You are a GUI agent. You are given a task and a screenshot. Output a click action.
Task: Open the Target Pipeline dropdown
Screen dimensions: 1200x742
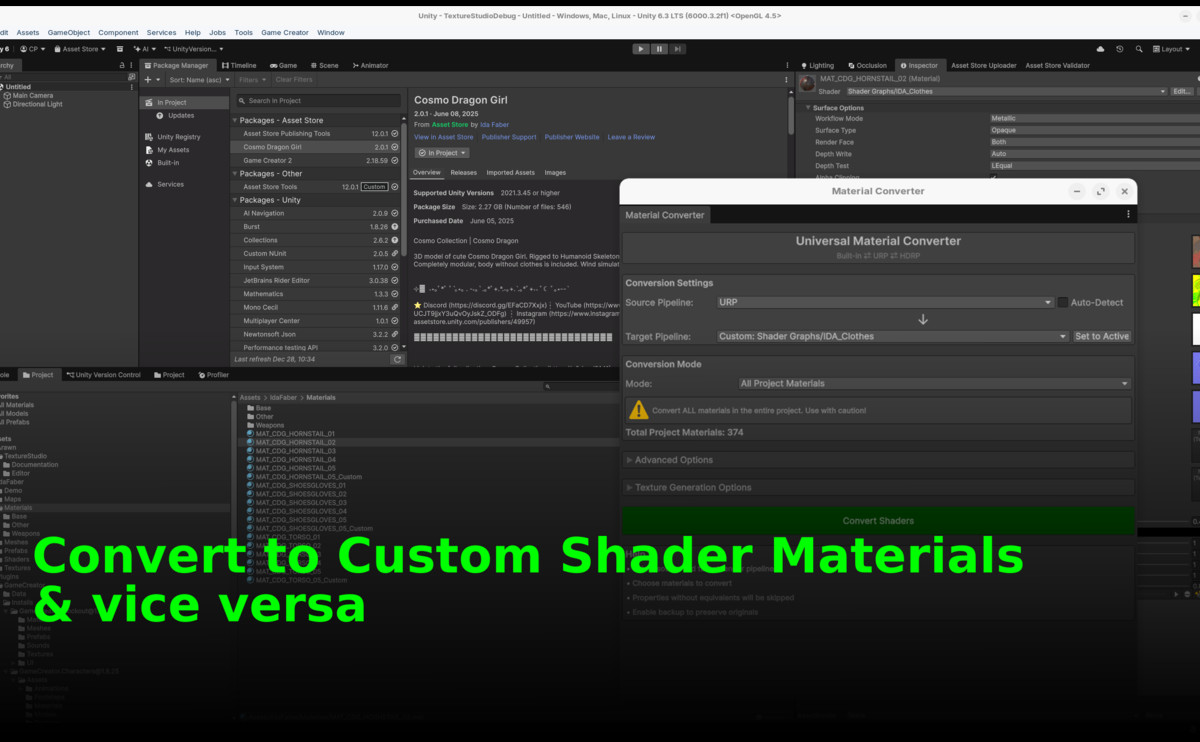[892, 336]
